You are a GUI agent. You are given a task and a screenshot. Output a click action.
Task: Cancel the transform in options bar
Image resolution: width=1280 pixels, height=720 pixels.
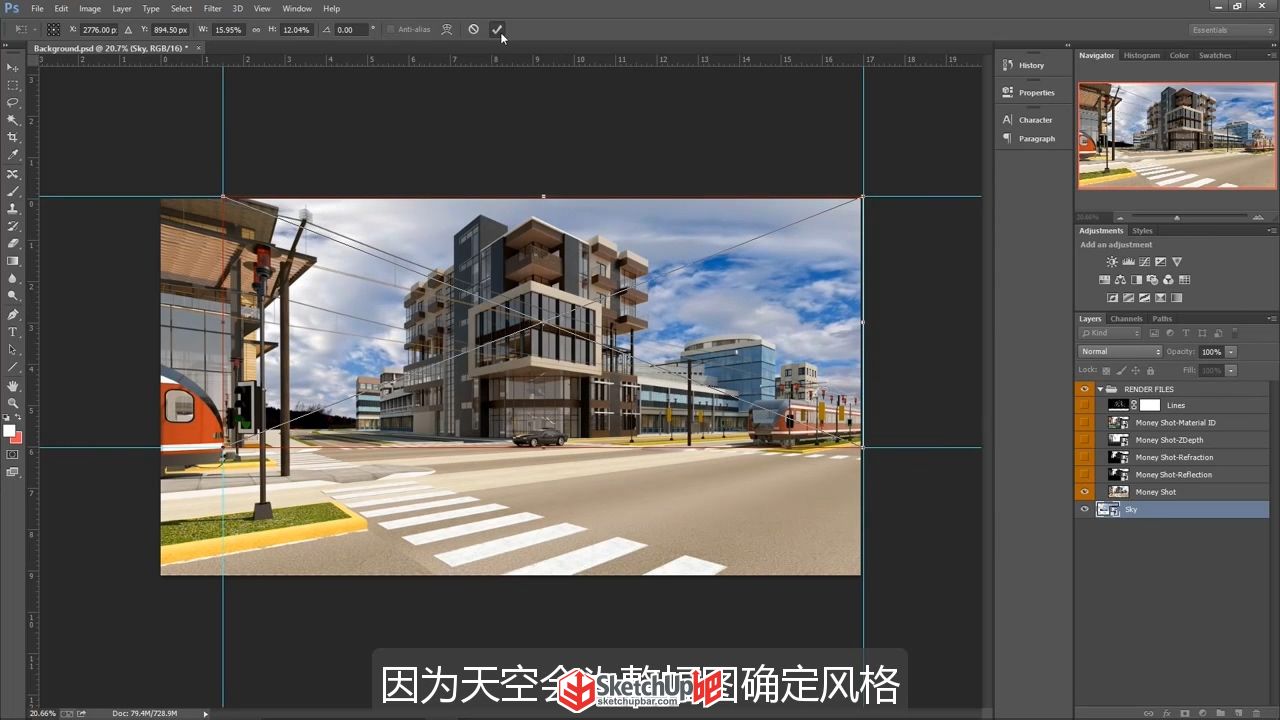pos(473,29)
